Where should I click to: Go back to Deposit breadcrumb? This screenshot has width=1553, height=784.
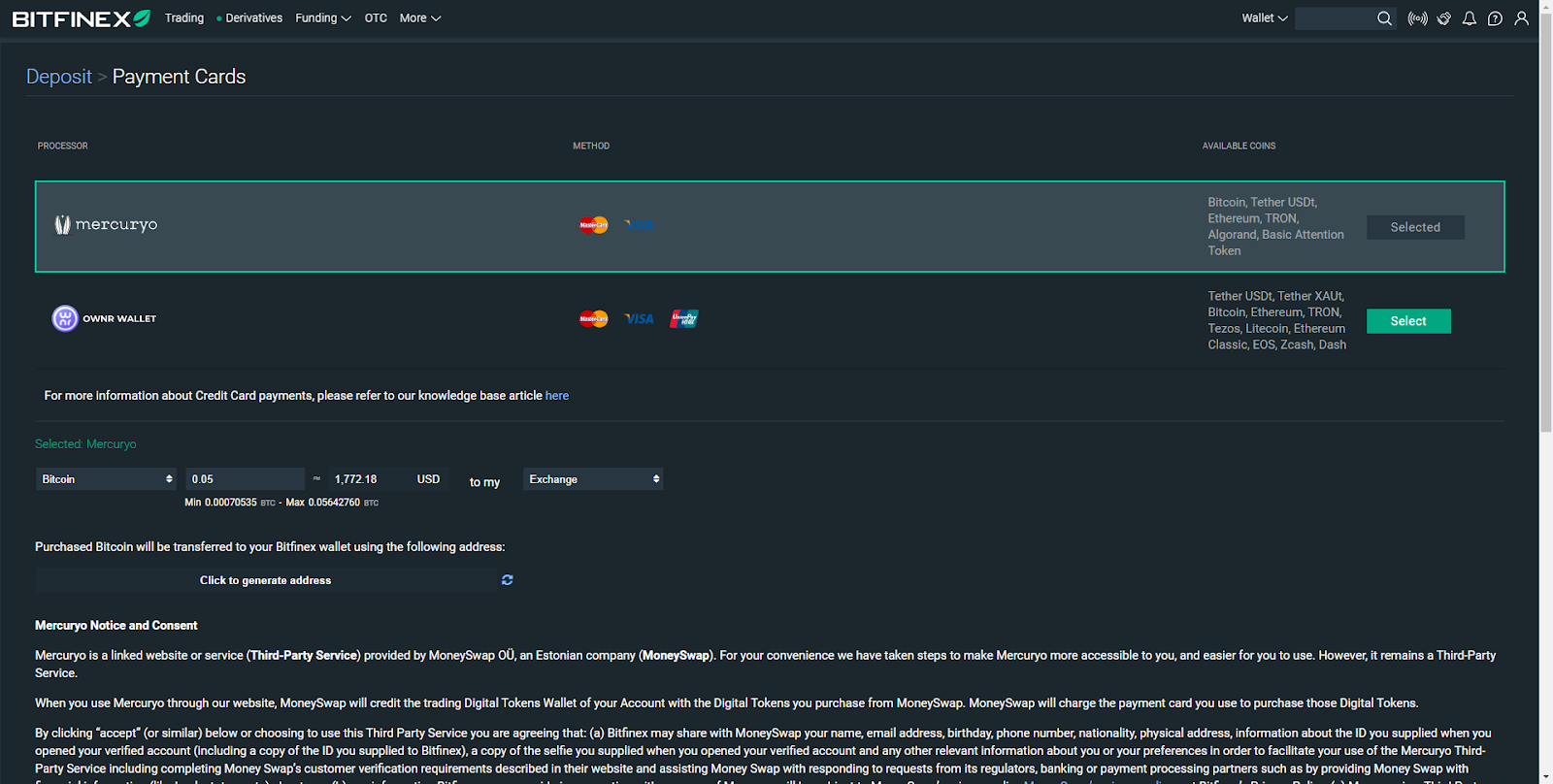(59, 77)
